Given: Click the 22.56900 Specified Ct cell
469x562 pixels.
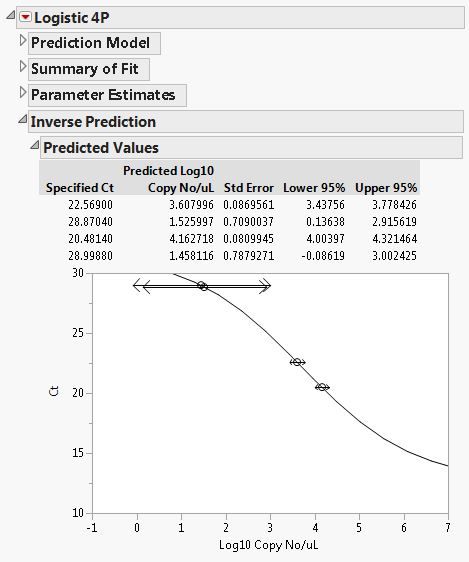Looking at the screenshot, I should 90,205.
